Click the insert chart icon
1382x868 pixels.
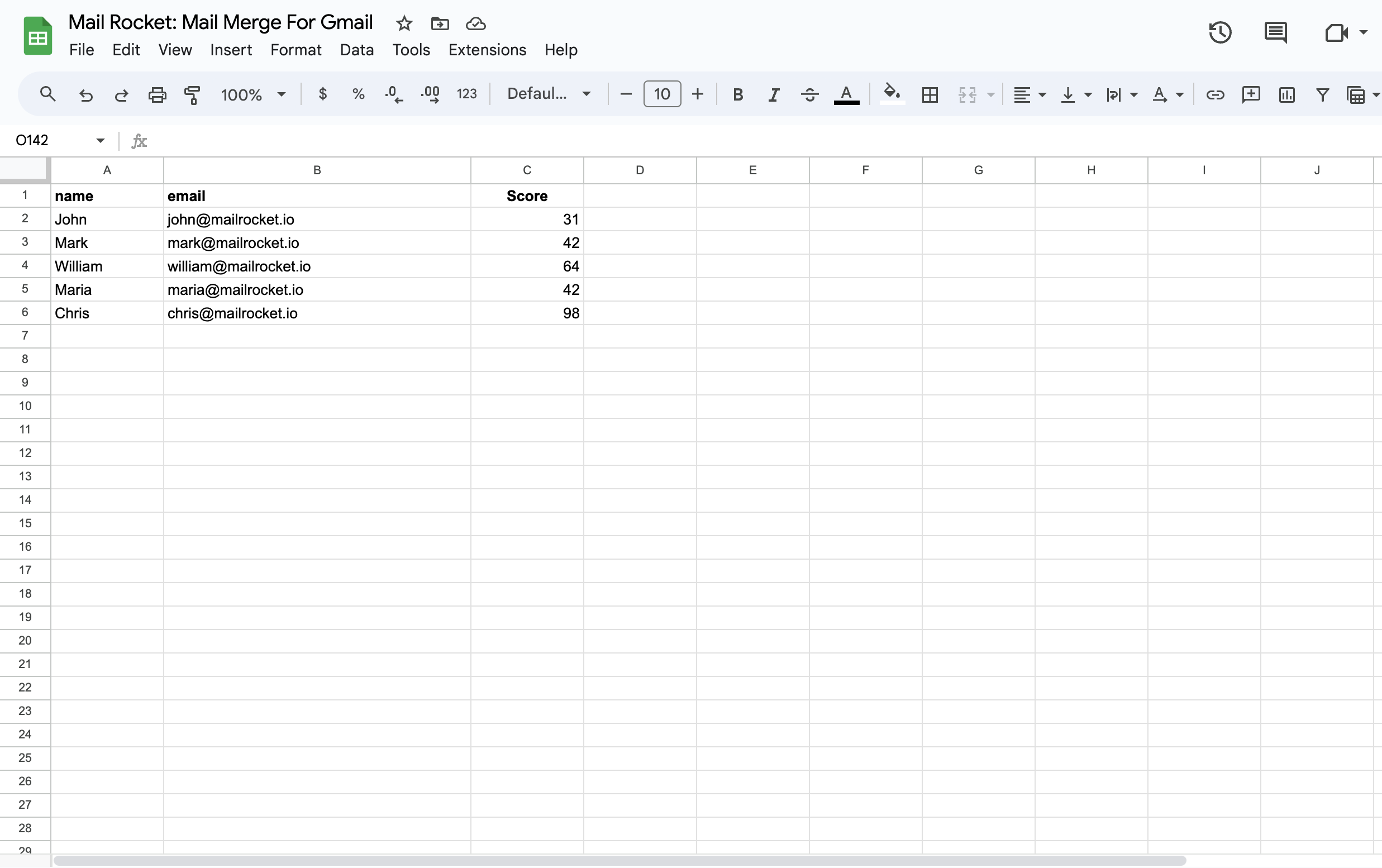[1286, 94]
